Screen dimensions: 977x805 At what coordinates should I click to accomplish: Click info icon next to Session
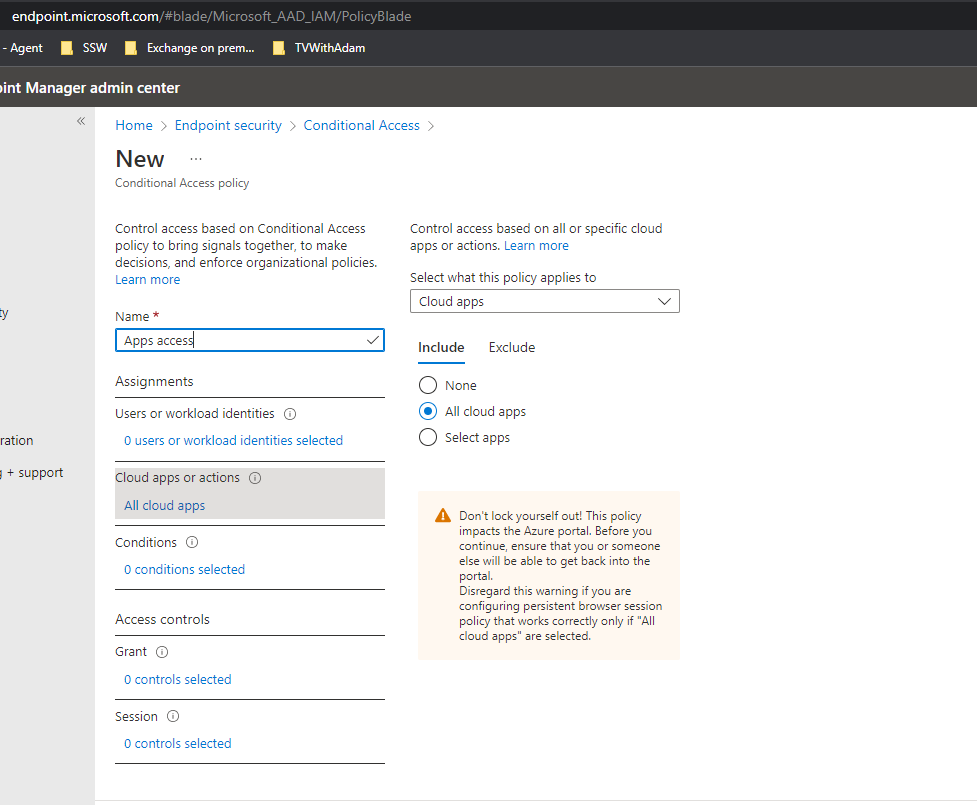173,717
